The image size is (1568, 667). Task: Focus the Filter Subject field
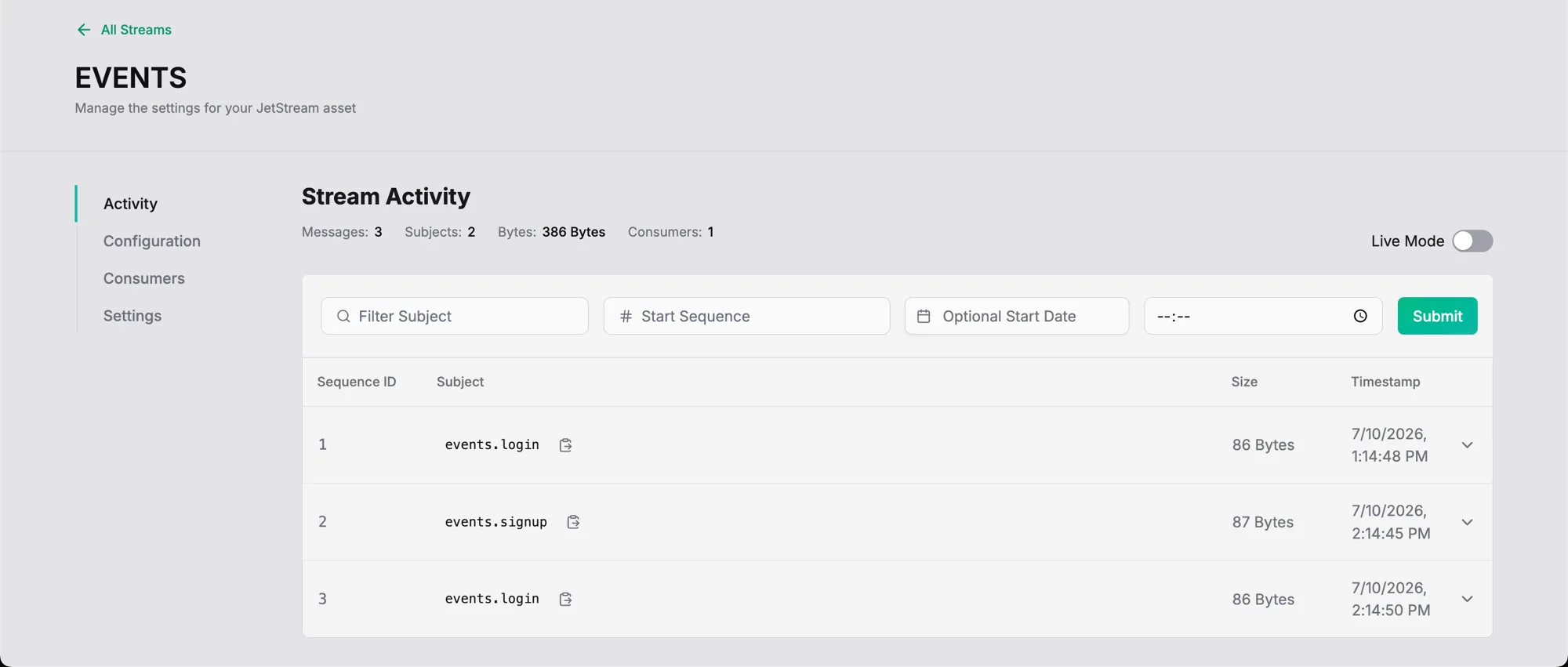tap(455, 316)
